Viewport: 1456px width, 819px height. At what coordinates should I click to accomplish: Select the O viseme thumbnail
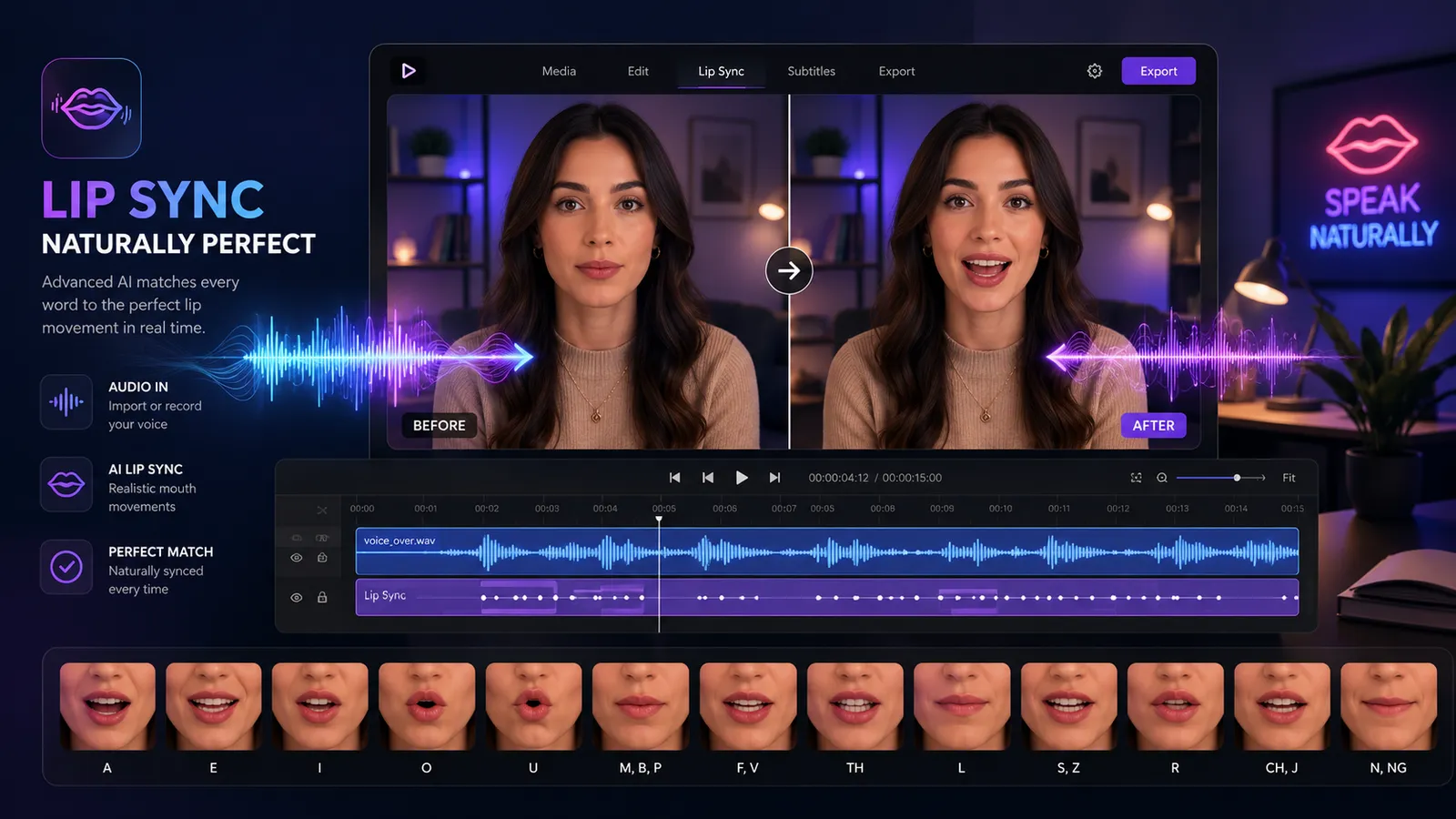(x=427, y=706)
